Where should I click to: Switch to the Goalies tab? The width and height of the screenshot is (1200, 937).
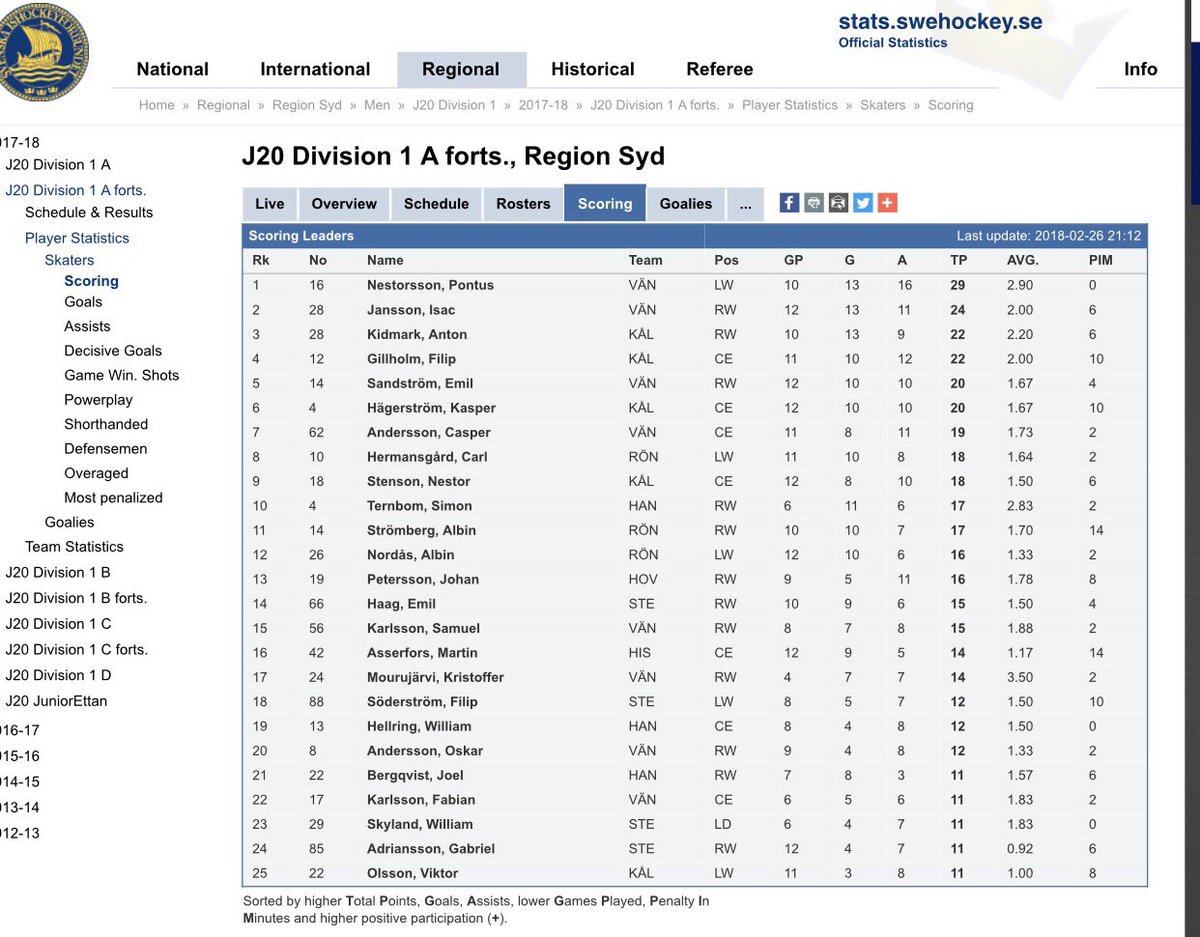[x=686, y=203]
